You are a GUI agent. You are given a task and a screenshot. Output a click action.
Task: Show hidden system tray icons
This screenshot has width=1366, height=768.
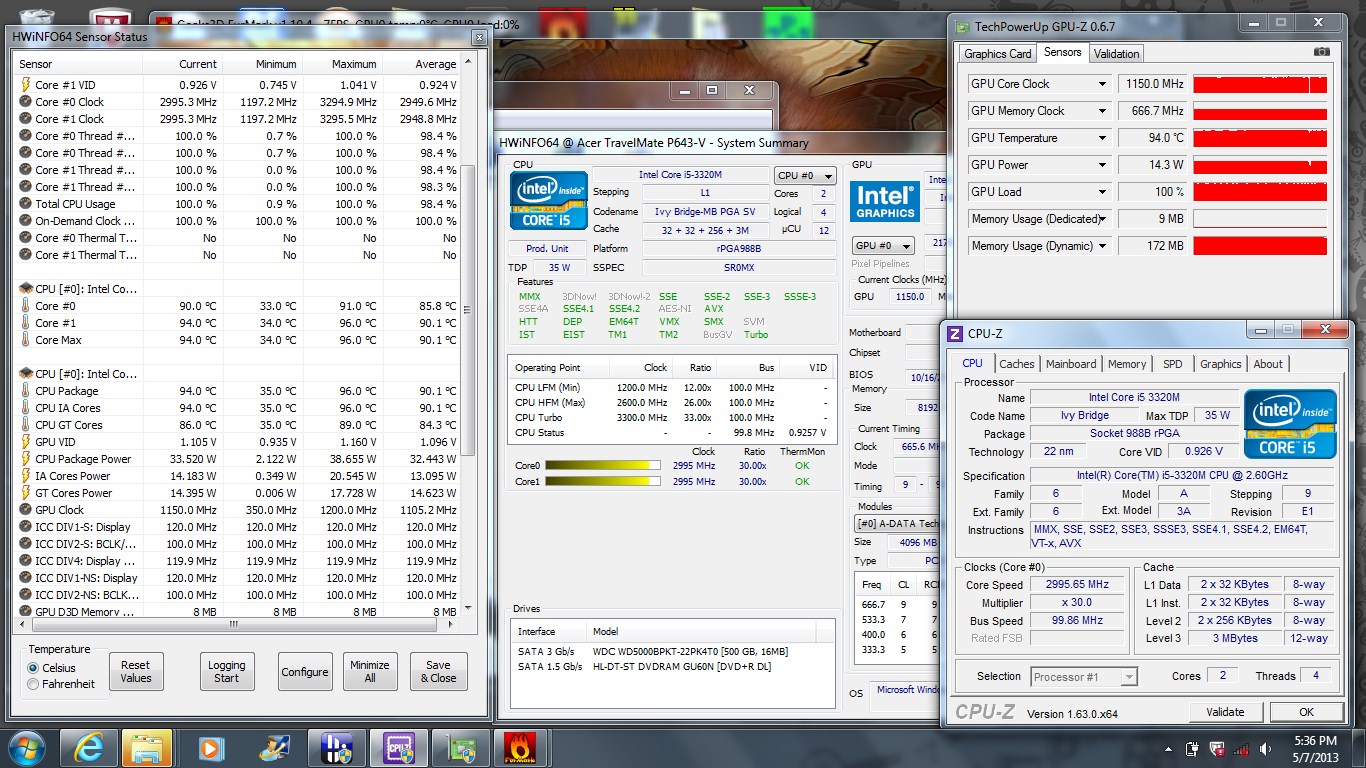[x=1168, y=749]
